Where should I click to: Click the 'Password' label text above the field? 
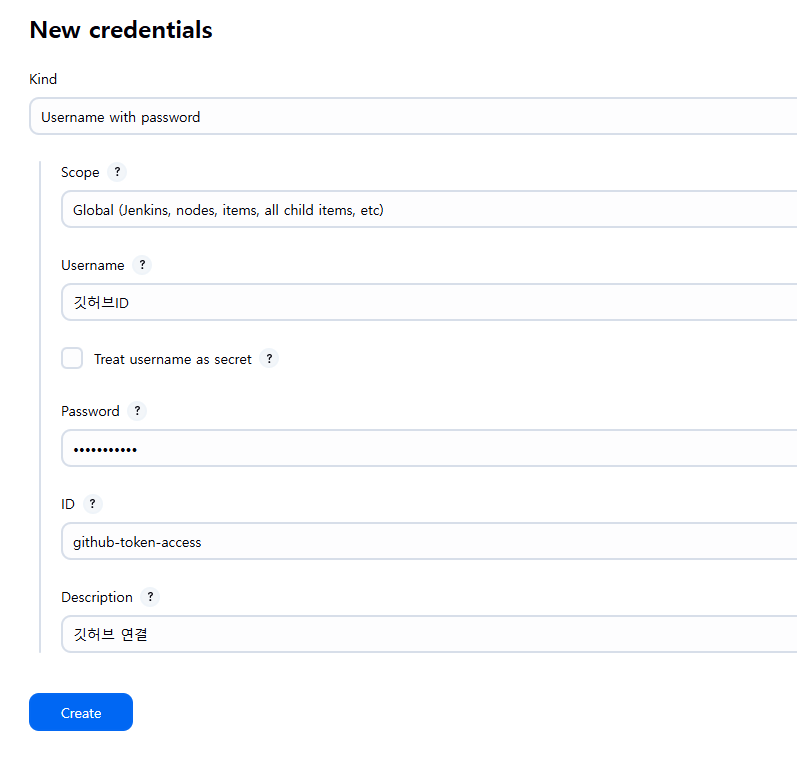tap(90, 411)
